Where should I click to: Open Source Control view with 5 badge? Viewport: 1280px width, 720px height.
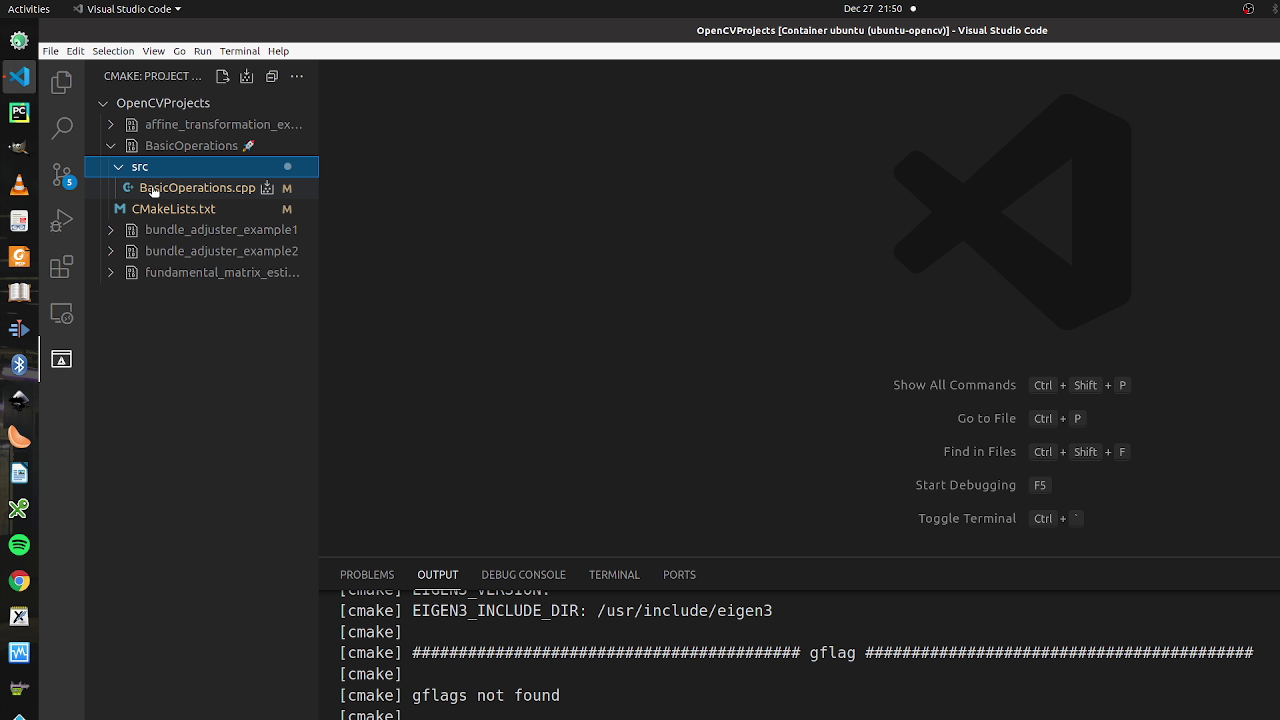tap(62, 175)
